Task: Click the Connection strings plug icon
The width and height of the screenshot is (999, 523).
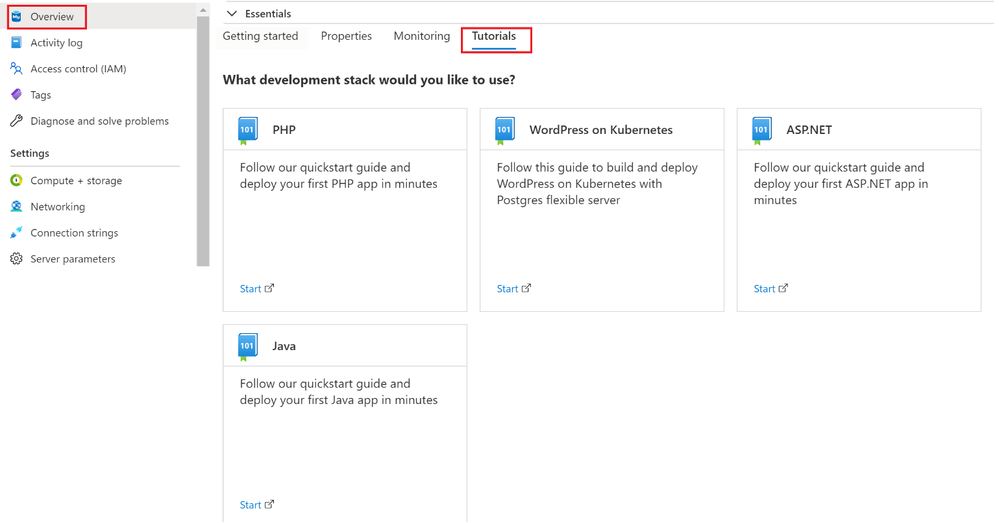Action: pyautogui.click(x=17, y=233)
